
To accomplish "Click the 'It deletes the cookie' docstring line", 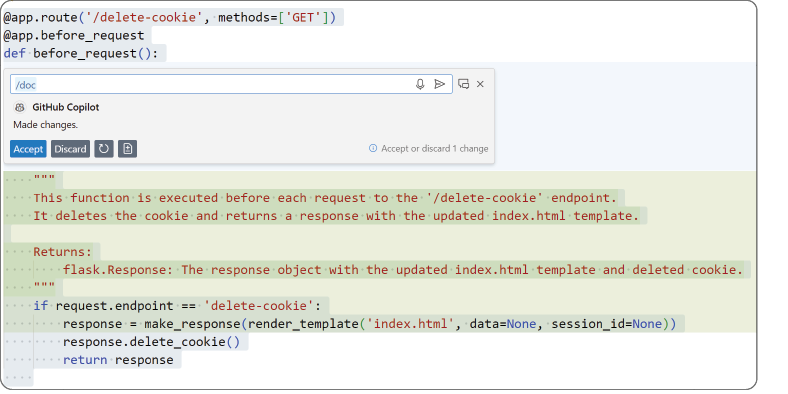I will [x=336, y=216].
